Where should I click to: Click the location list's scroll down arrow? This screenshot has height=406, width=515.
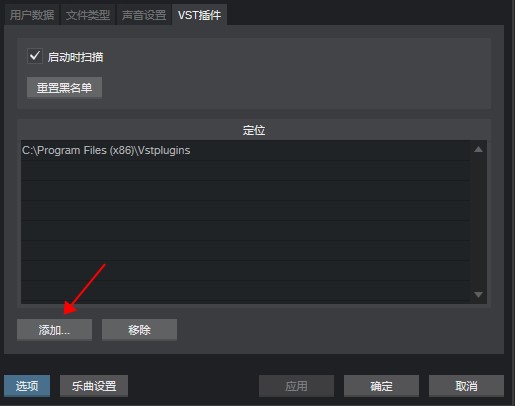tap(478, 295)
